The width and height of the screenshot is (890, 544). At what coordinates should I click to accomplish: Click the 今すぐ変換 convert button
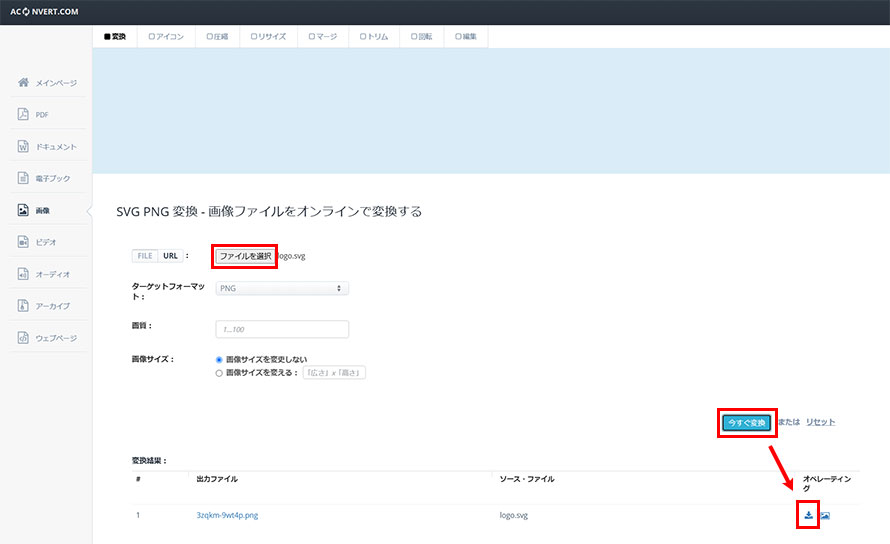click(746, 422)
